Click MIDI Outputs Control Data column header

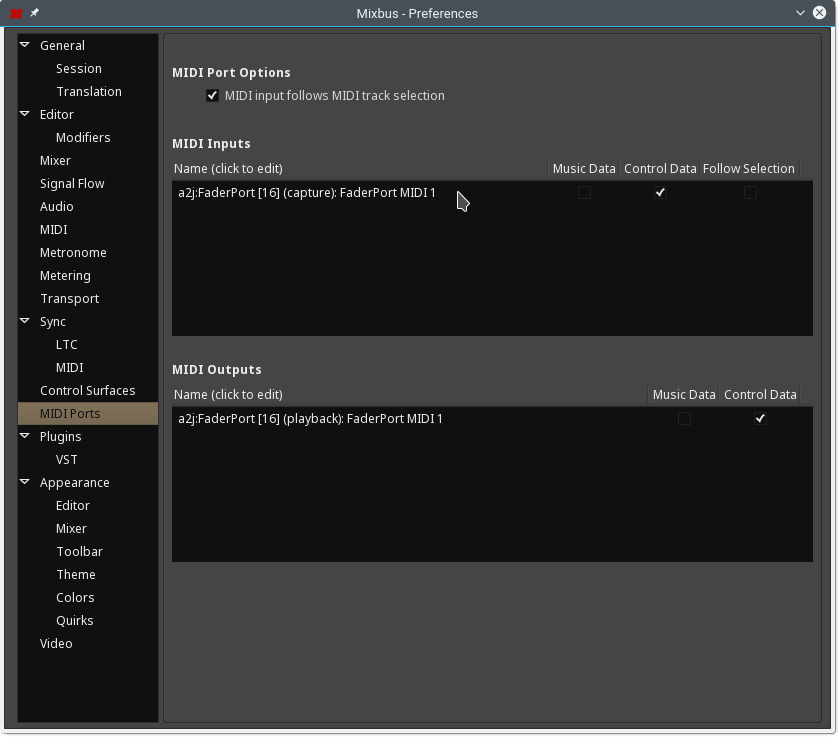click(760, 395)
